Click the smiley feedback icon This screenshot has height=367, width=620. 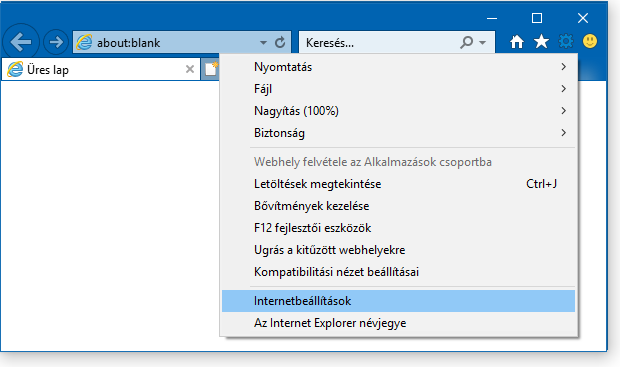[x=590, y=41]
